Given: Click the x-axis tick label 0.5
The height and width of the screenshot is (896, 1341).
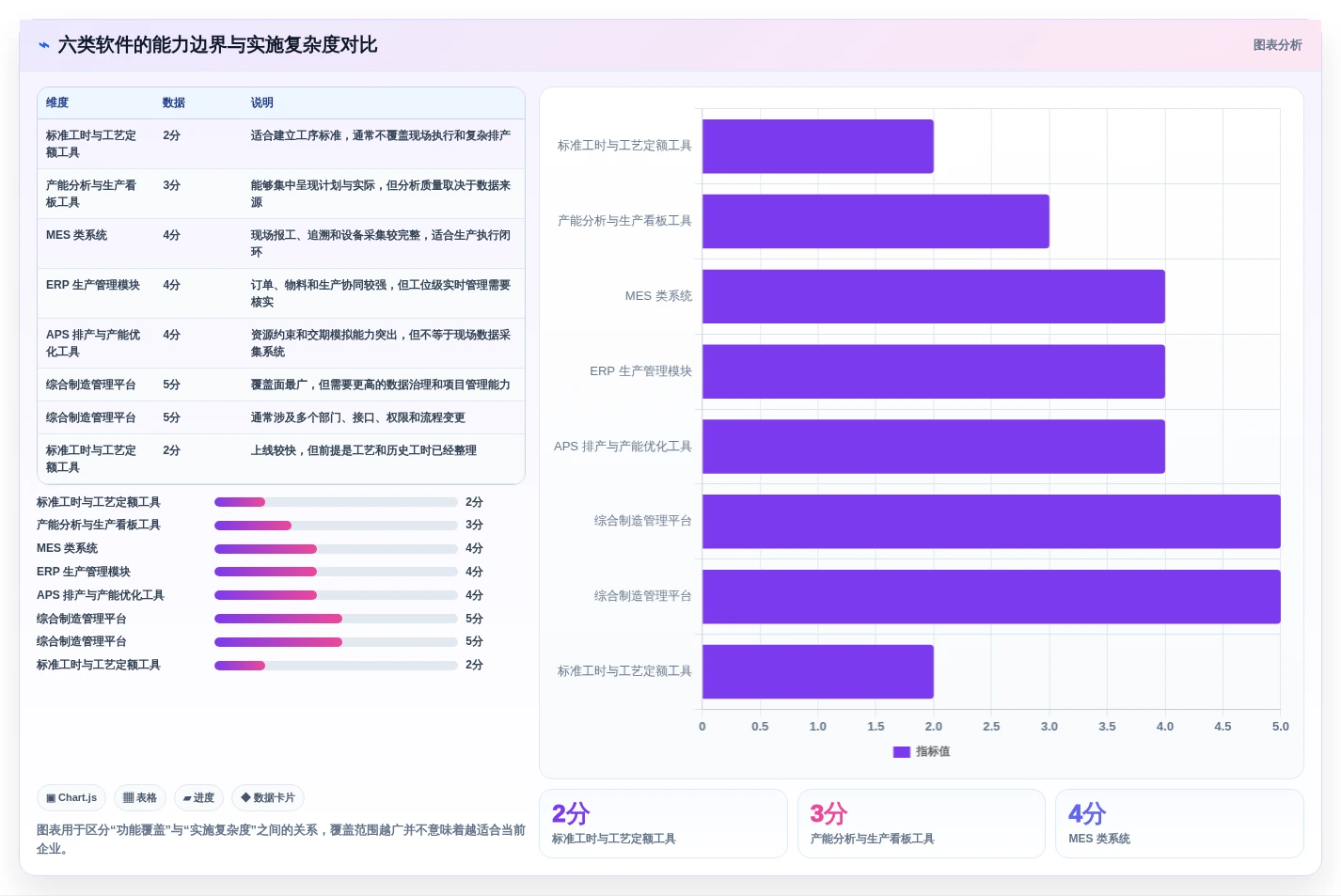Looking at the screenshot, I should [x=760, y=727].
